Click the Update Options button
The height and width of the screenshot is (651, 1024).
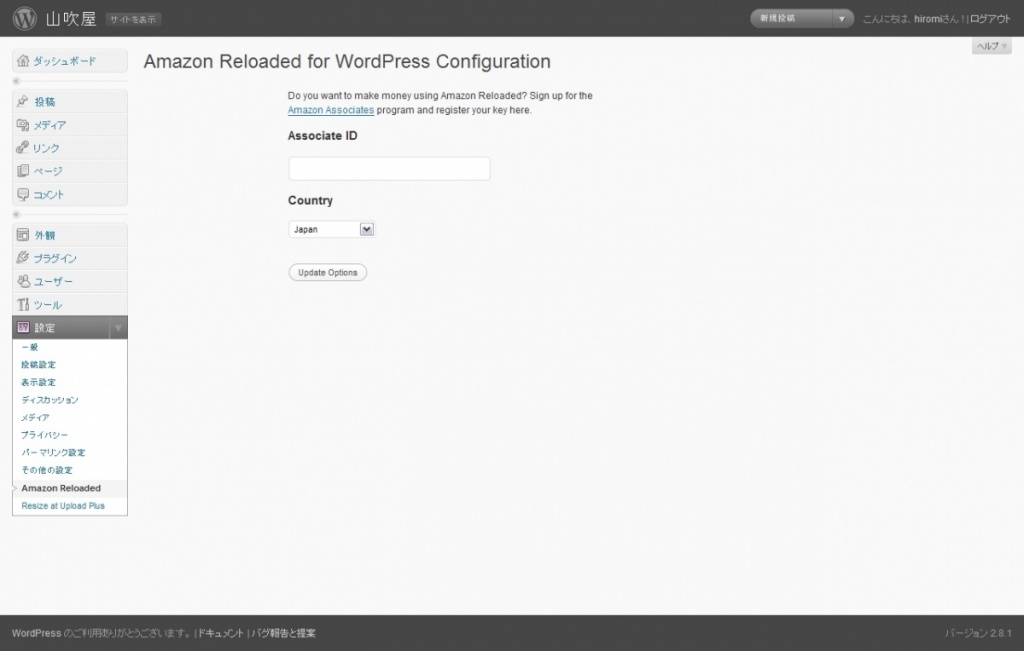coord(328,272)
